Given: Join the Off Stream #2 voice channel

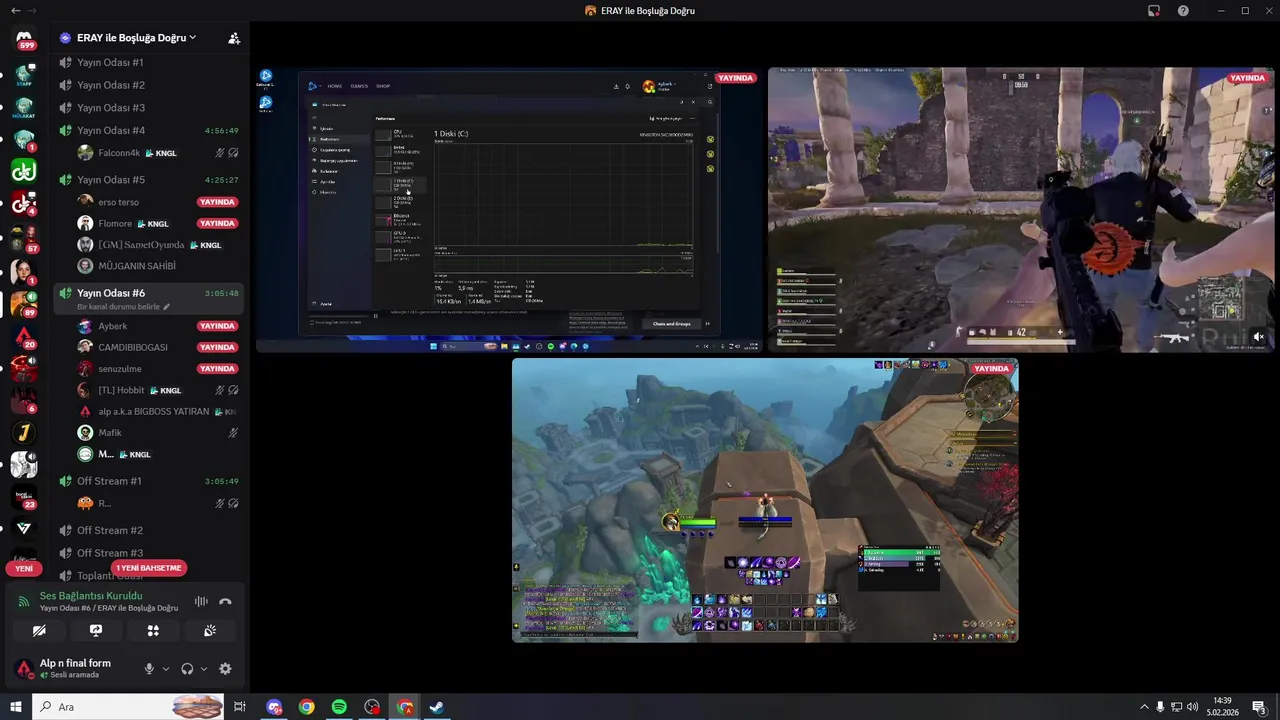Looking at the screenshot, I should (147, 530).
